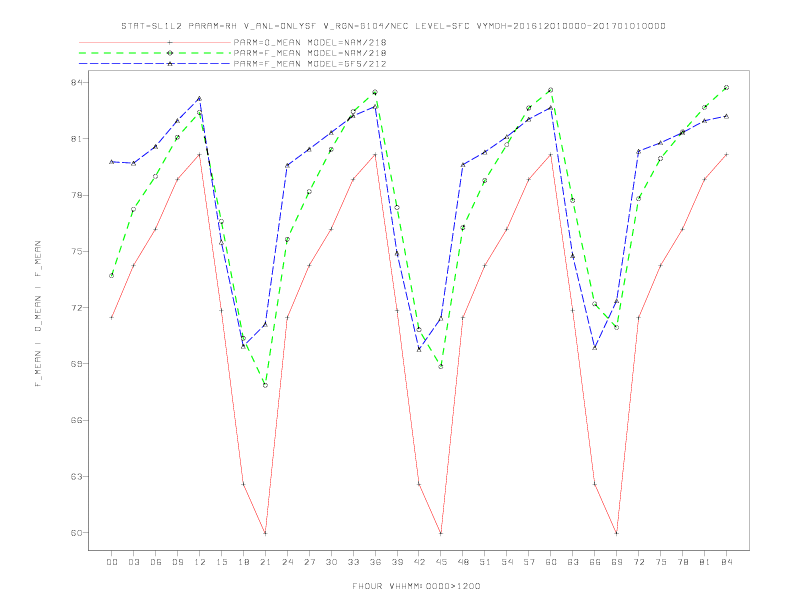
Task: Click x-axis hour label 18
Action: click(243, 562)
